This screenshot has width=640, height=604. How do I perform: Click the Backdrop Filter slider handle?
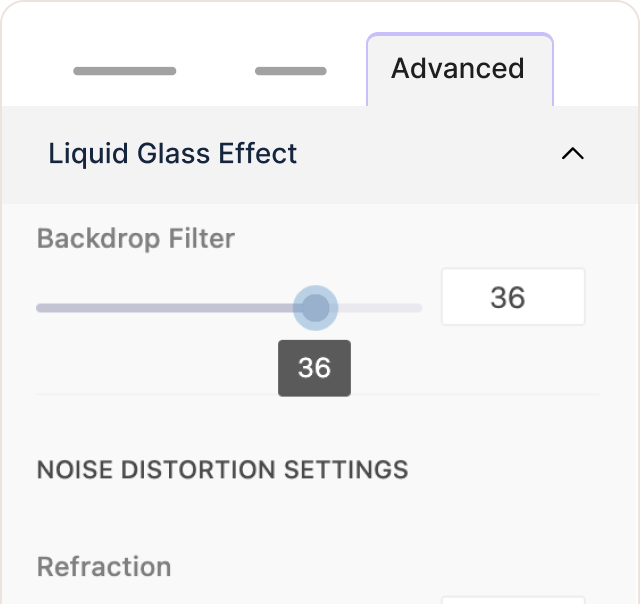(x=315, y=308)
